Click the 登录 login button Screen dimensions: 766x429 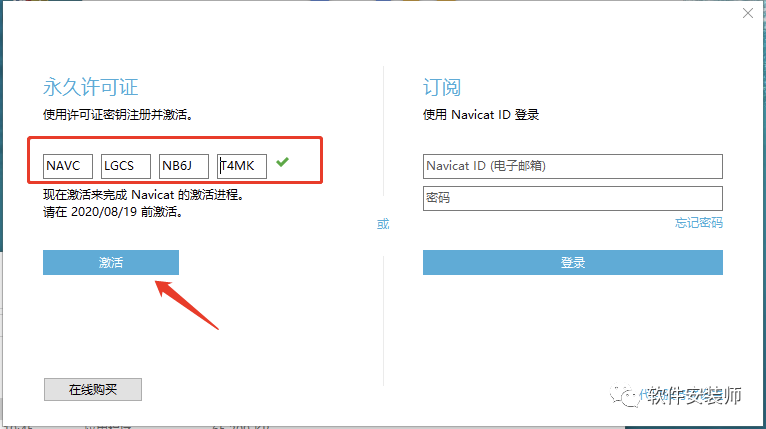(573, 262)
